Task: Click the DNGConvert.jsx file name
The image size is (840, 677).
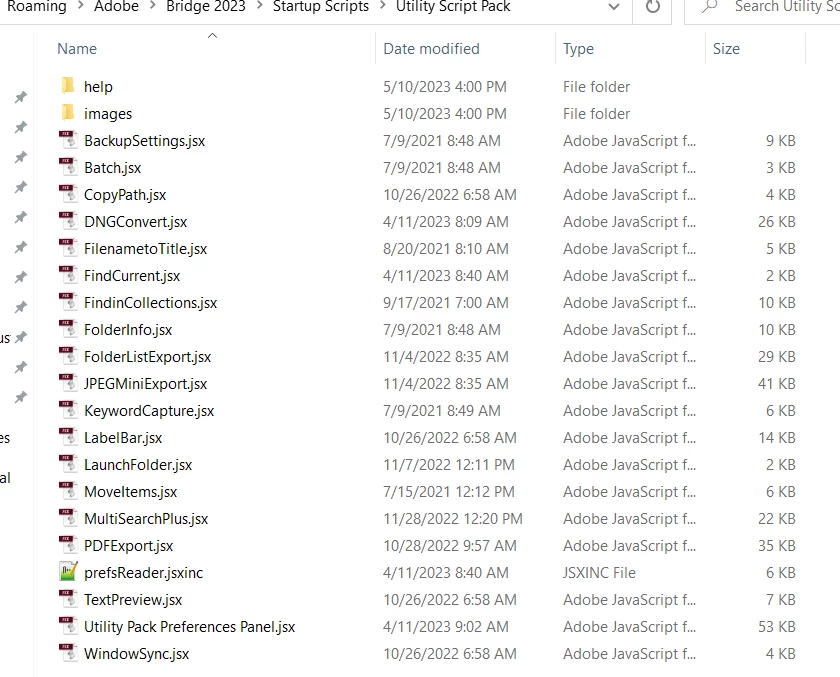Action: coord(136,222)
